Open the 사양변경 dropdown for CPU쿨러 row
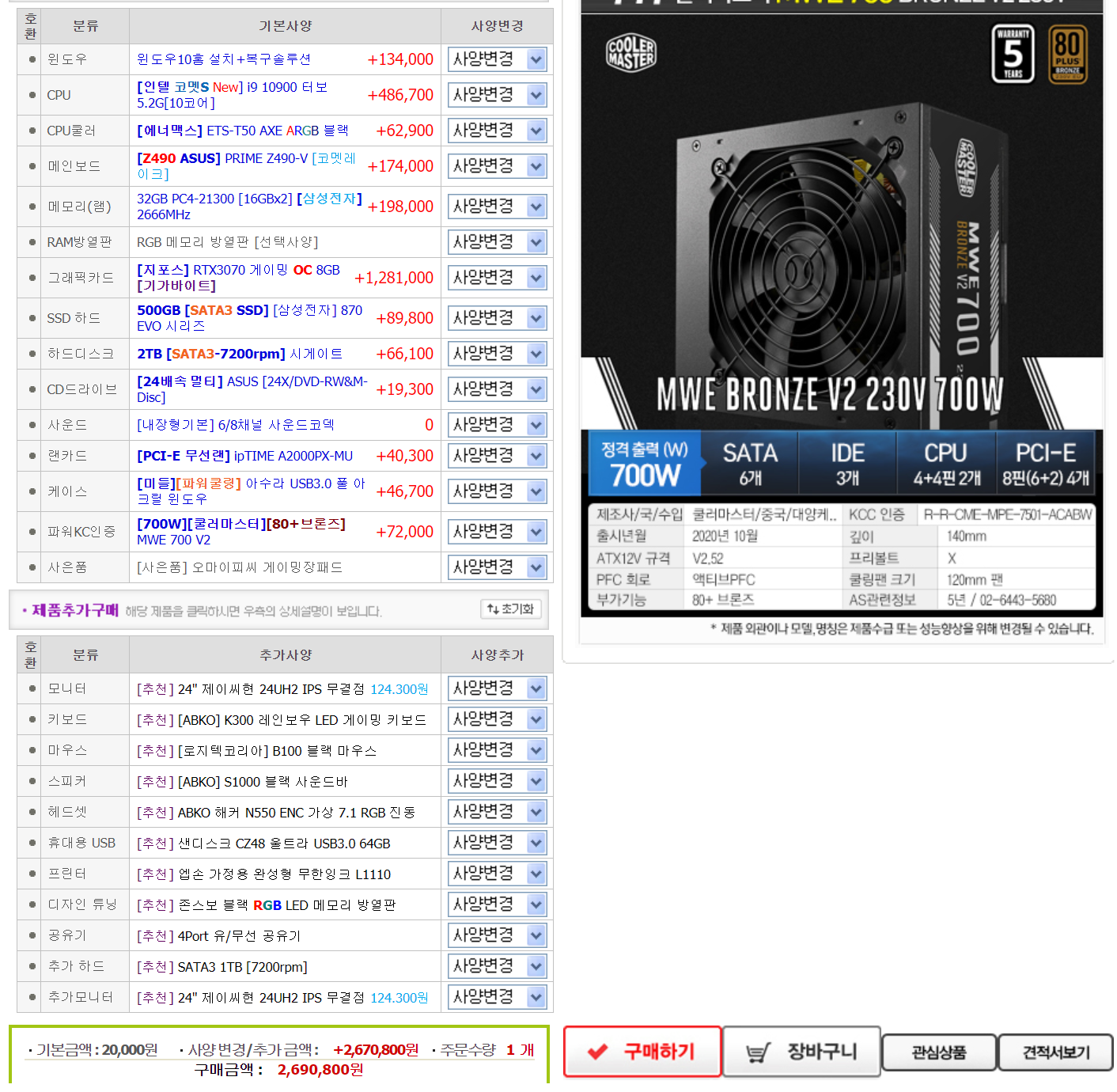Image resolution: width=1117 pixels, height=1092 pixels. tap(498, 131)
